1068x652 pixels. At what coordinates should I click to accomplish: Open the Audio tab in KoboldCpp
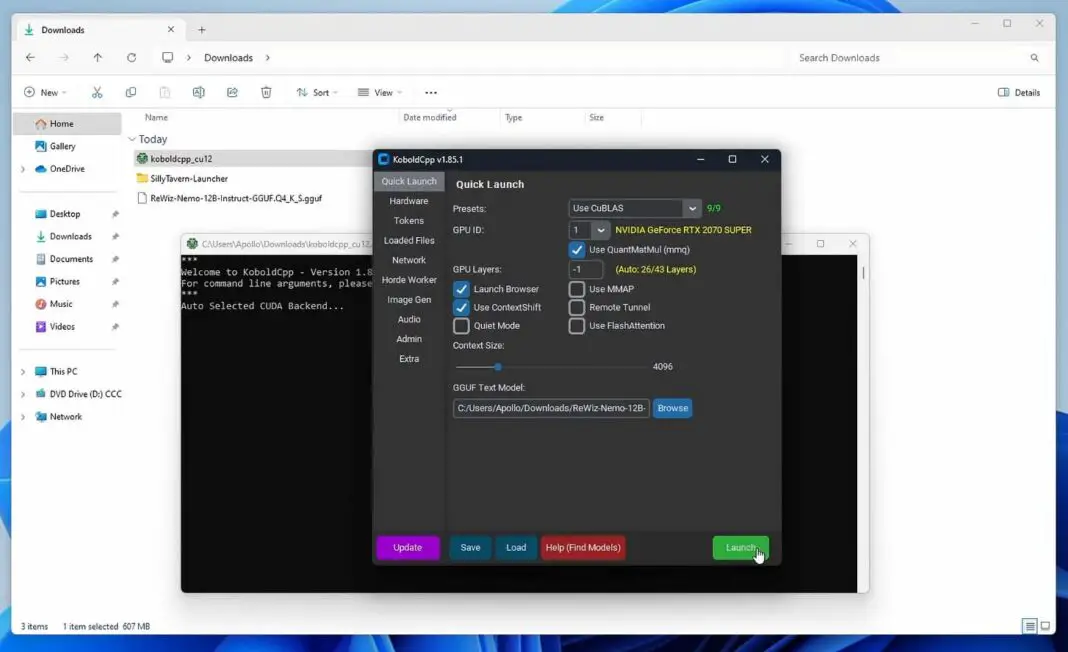coord(409,320)
